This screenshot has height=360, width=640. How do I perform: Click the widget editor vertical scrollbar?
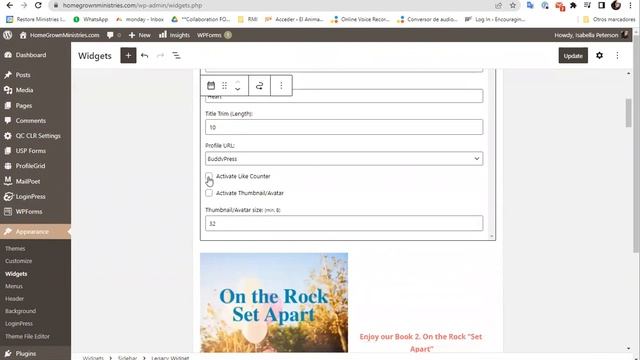tap(629, 113)
